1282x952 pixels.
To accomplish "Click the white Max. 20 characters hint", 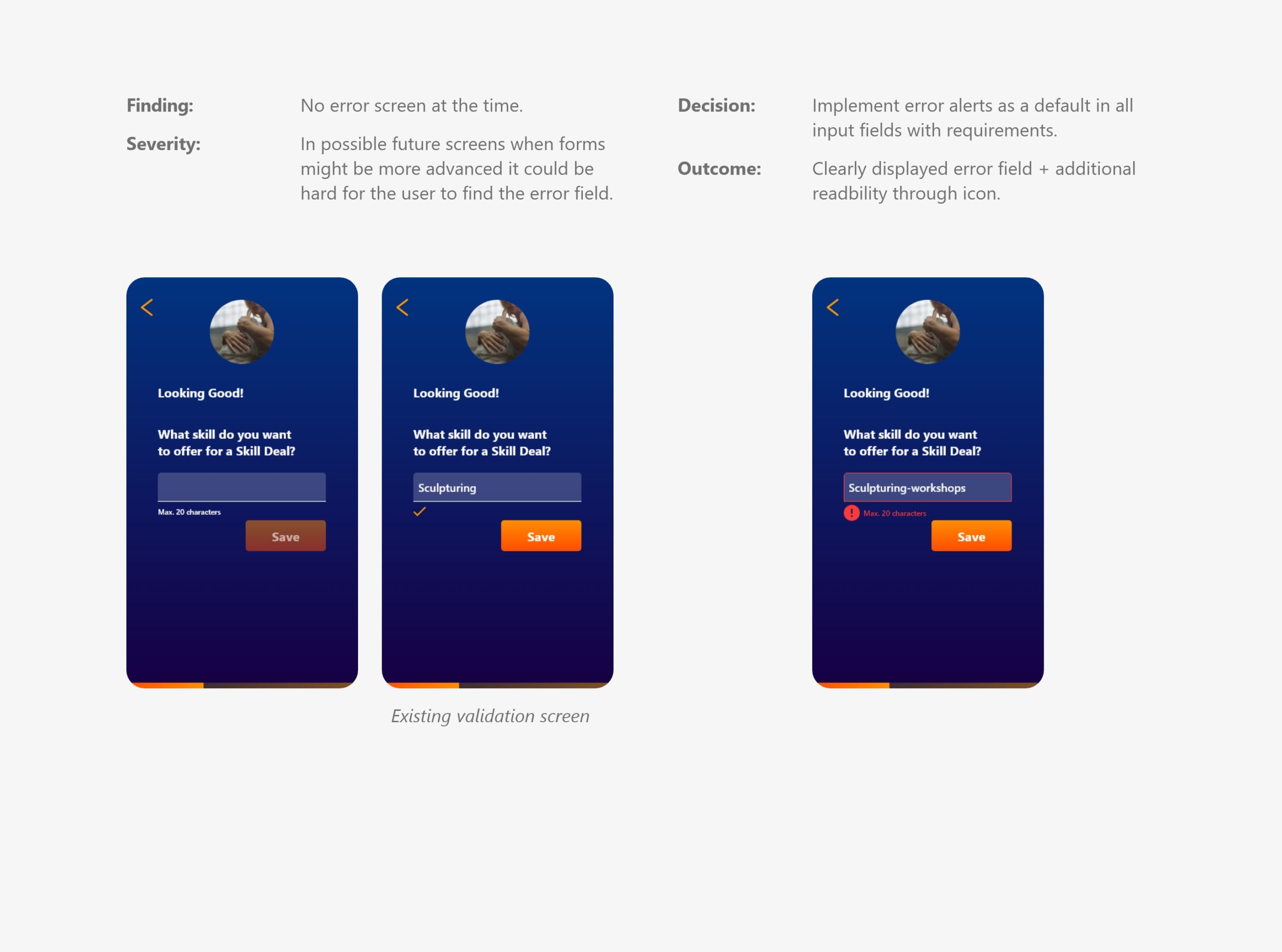I will [x=189, y=513].
